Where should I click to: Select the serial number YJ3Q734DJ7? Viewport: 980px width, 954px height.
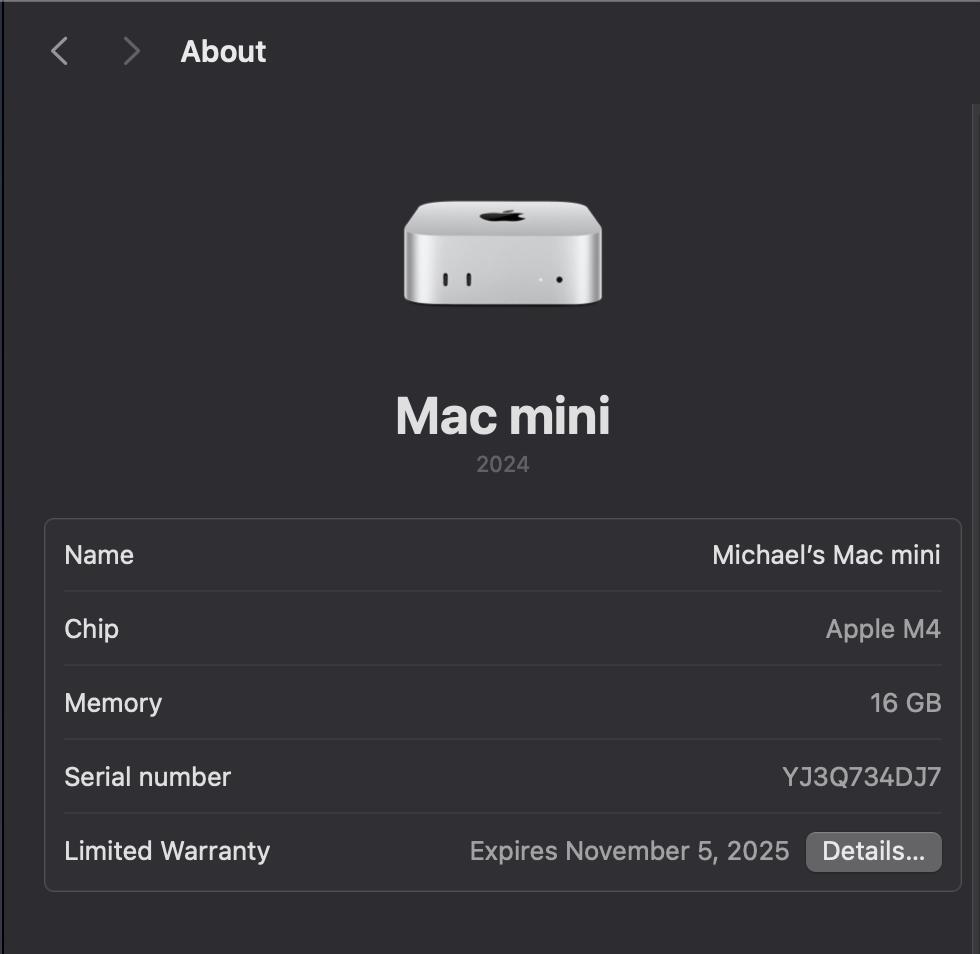click(861, 777)
